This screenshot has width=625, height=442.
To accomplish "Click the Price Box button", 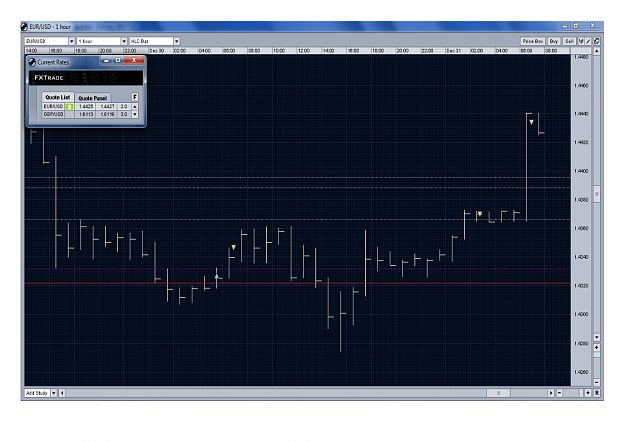I will (533, 41).
